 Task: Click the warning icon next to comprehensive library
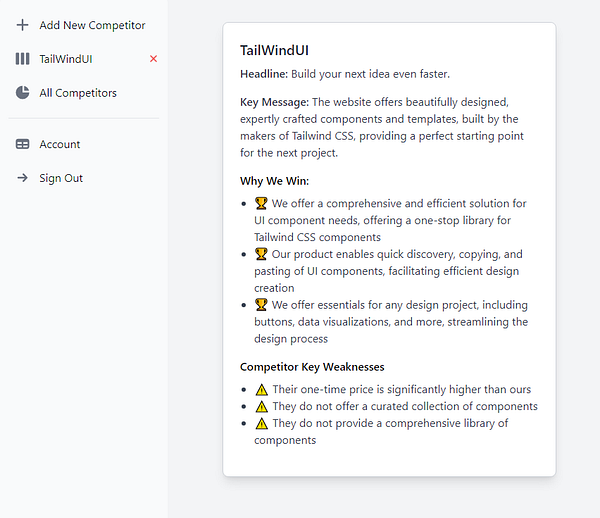(262, 424)
